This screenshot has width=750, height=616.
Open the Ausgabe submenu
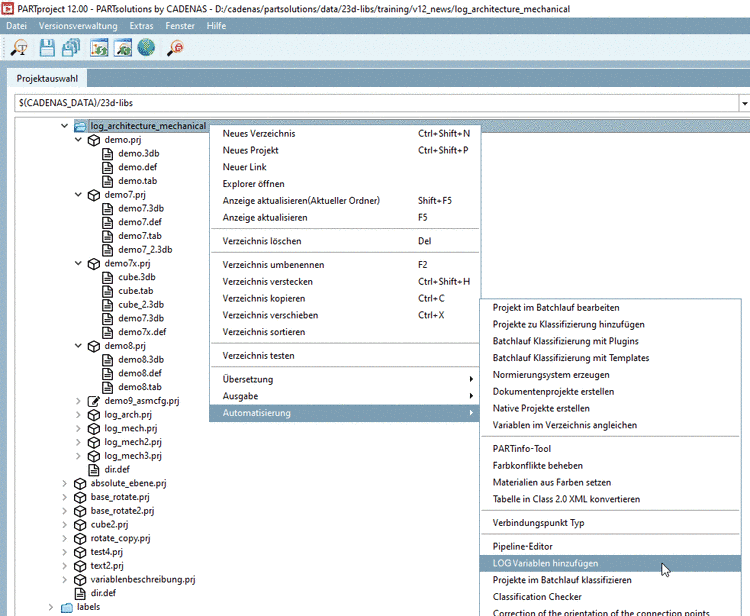pyautogui.click(x=345, y=396)
